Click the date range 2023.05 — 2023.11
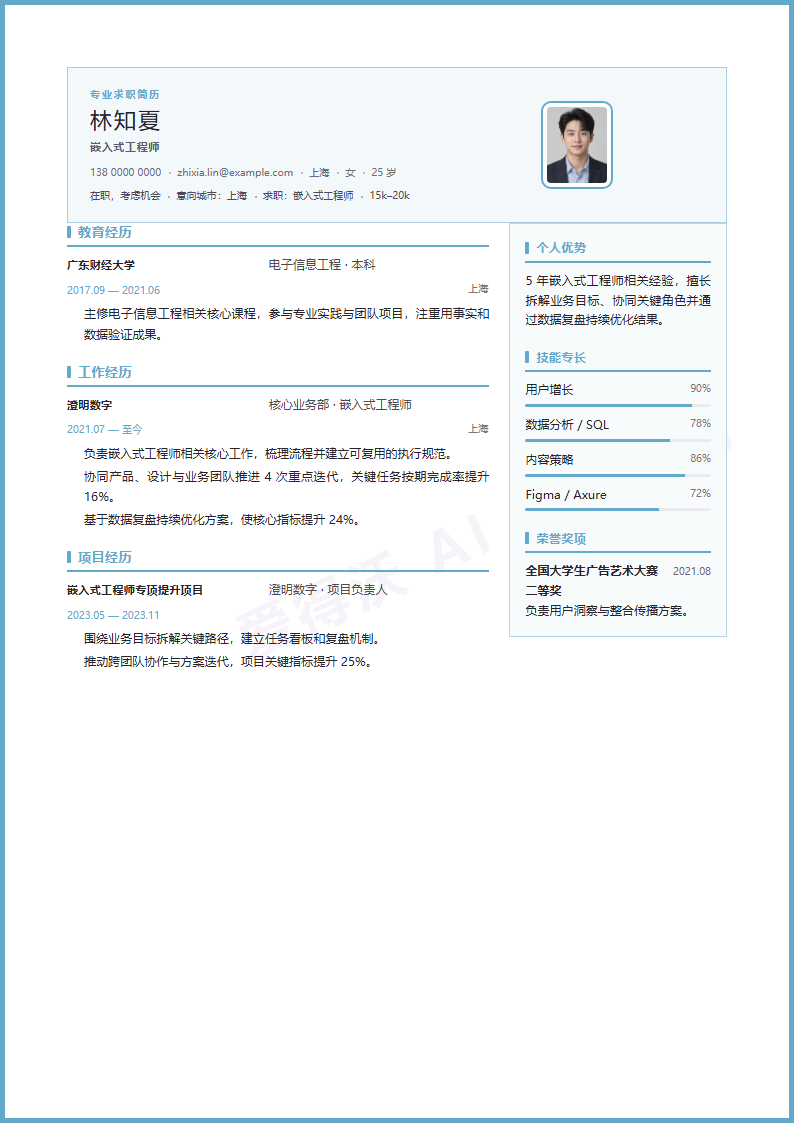Screen dimensions: 794x1123 (x=113, y=615)
